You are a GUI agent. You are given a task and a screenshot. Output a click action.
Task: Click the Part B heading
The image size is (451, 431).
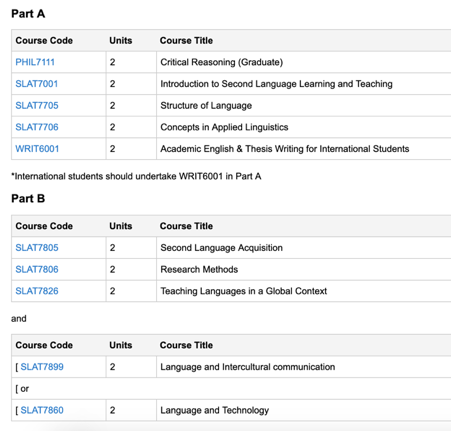point(28,199)
